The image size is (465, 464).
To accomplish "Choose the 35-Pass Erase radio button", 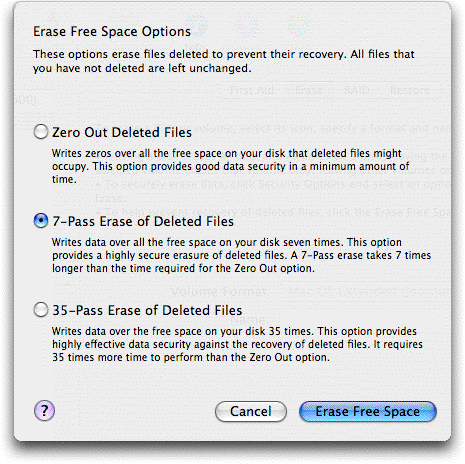I will 41,310.
